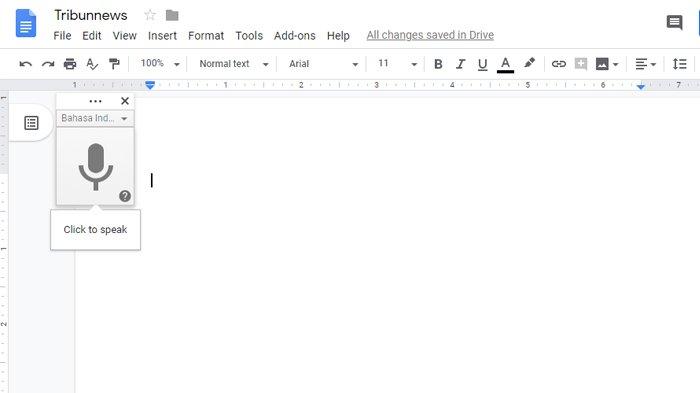The width and height of the screenshot is (700, 393).
Task: Open the Arial font dropdown
Action: (x=323, y=64)
